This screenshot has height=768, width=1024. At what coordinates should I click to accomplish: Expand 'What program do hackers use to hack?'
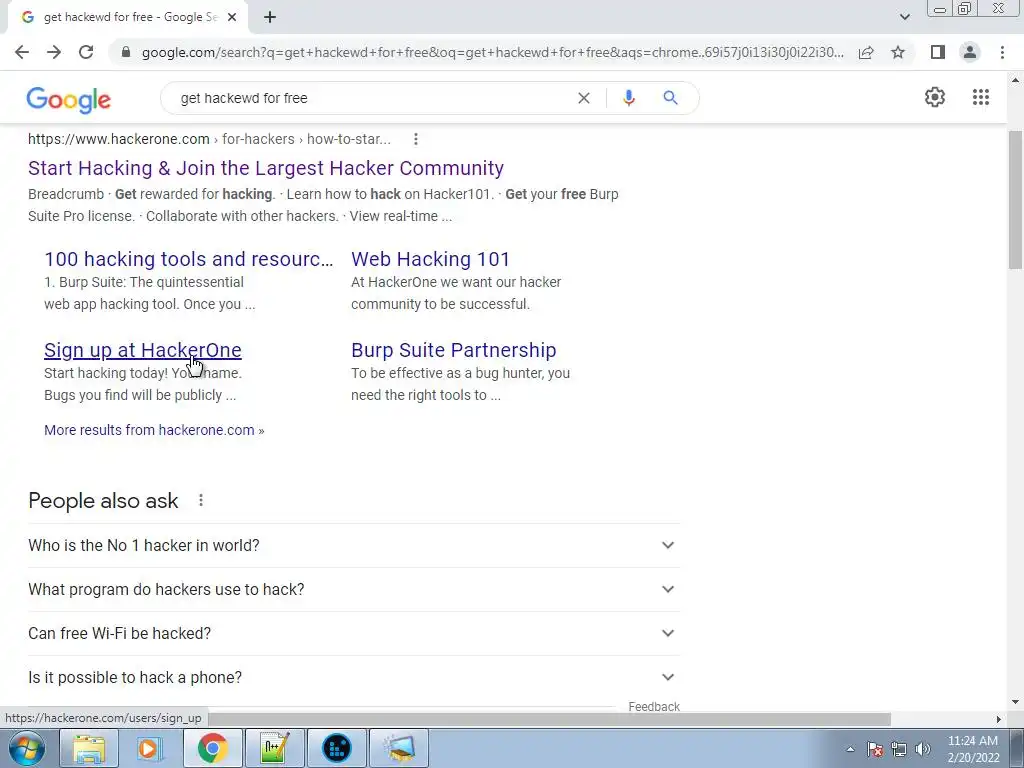tap(353, 589)
